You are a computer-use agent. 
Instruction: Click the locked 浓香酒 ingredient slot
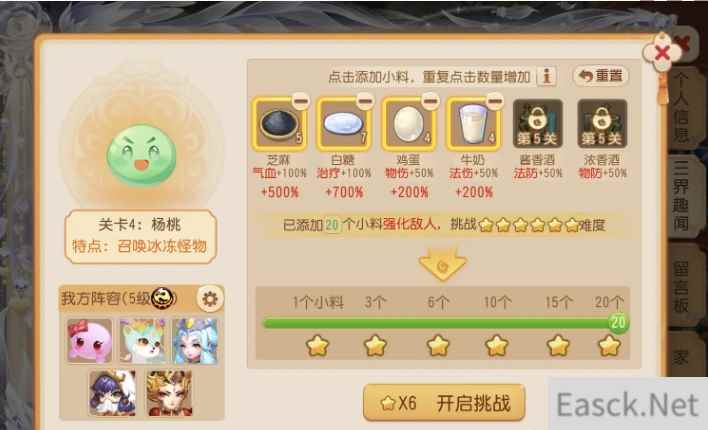tap(602, 124)
